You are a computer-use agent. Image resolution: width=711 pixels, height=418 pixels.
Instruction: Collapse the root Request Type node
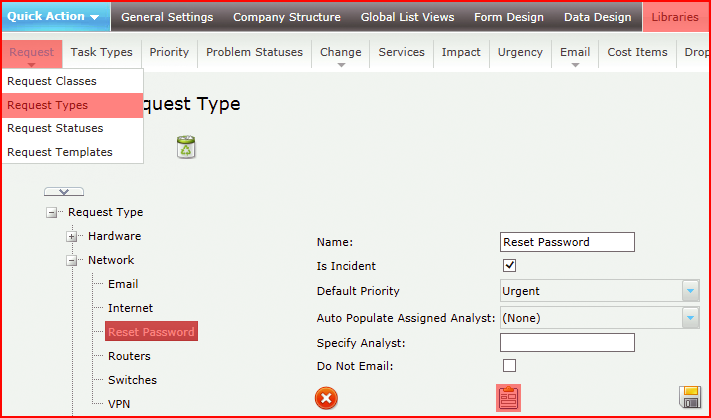pos(51,213)
